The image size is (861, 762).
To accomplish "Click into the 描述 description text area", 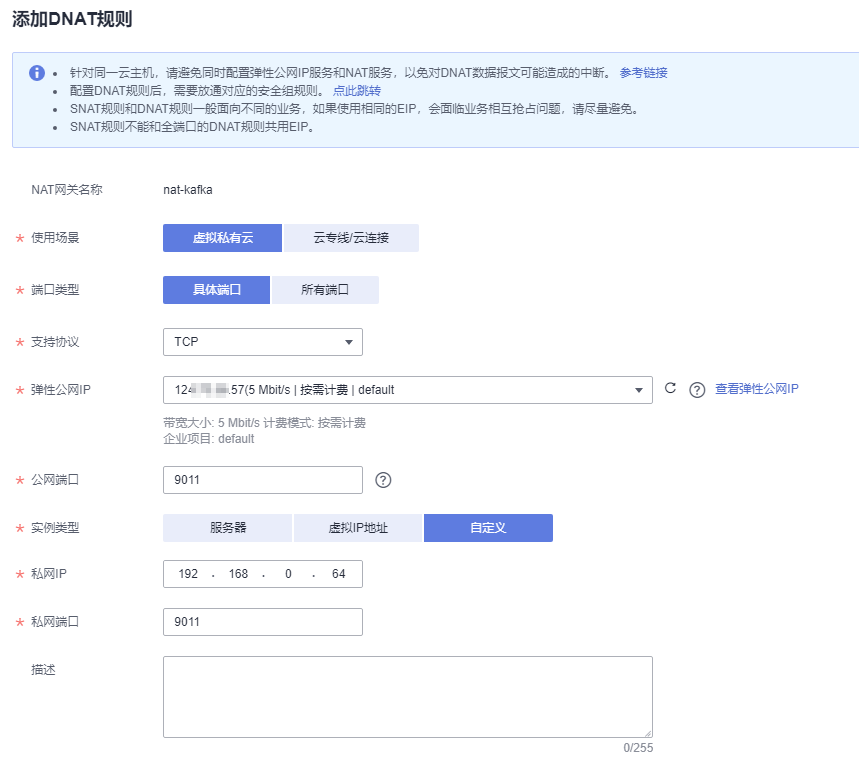I will coord(407,695).
